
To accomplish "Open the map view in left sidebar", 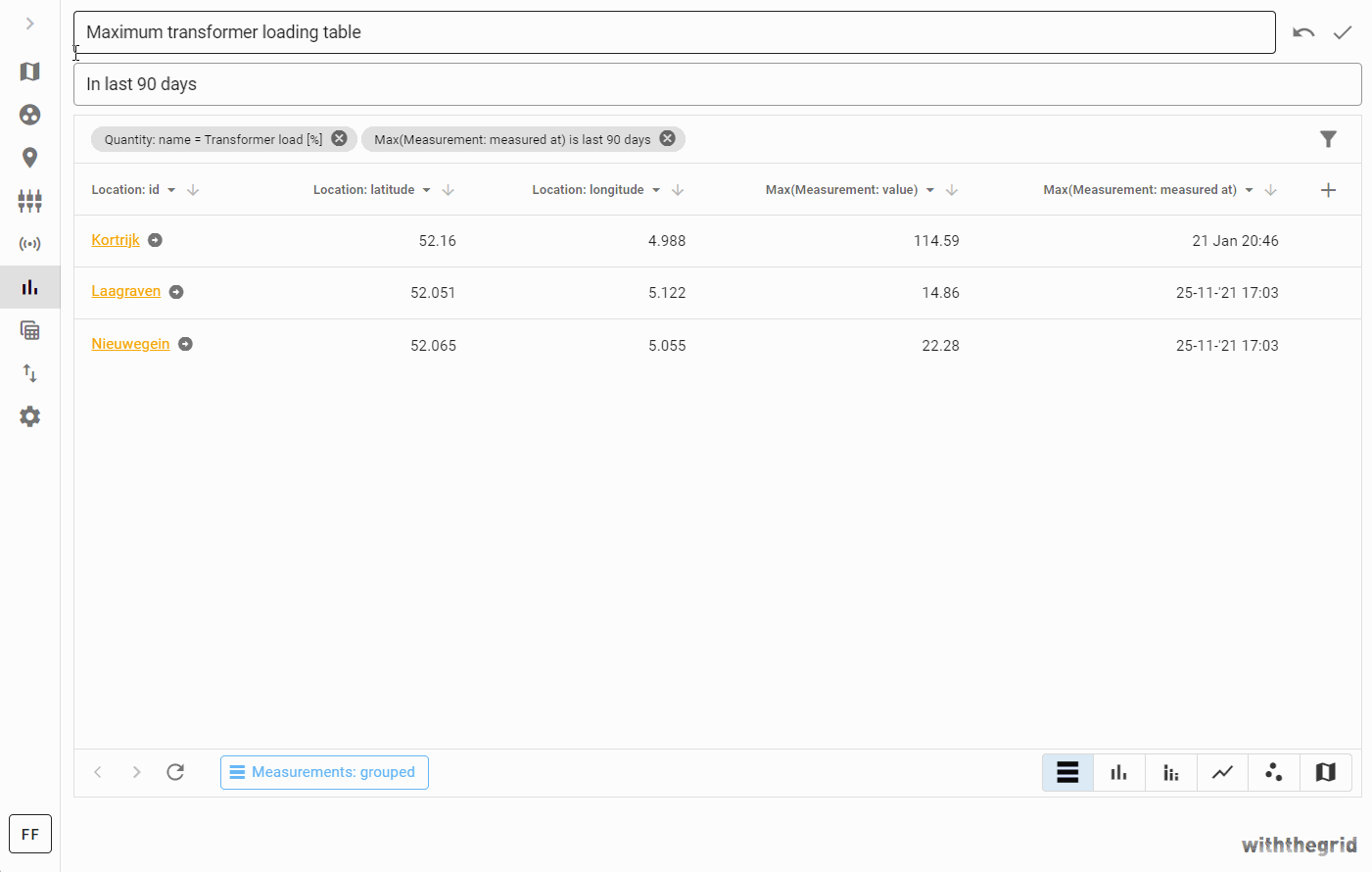I will pos(30,72).
